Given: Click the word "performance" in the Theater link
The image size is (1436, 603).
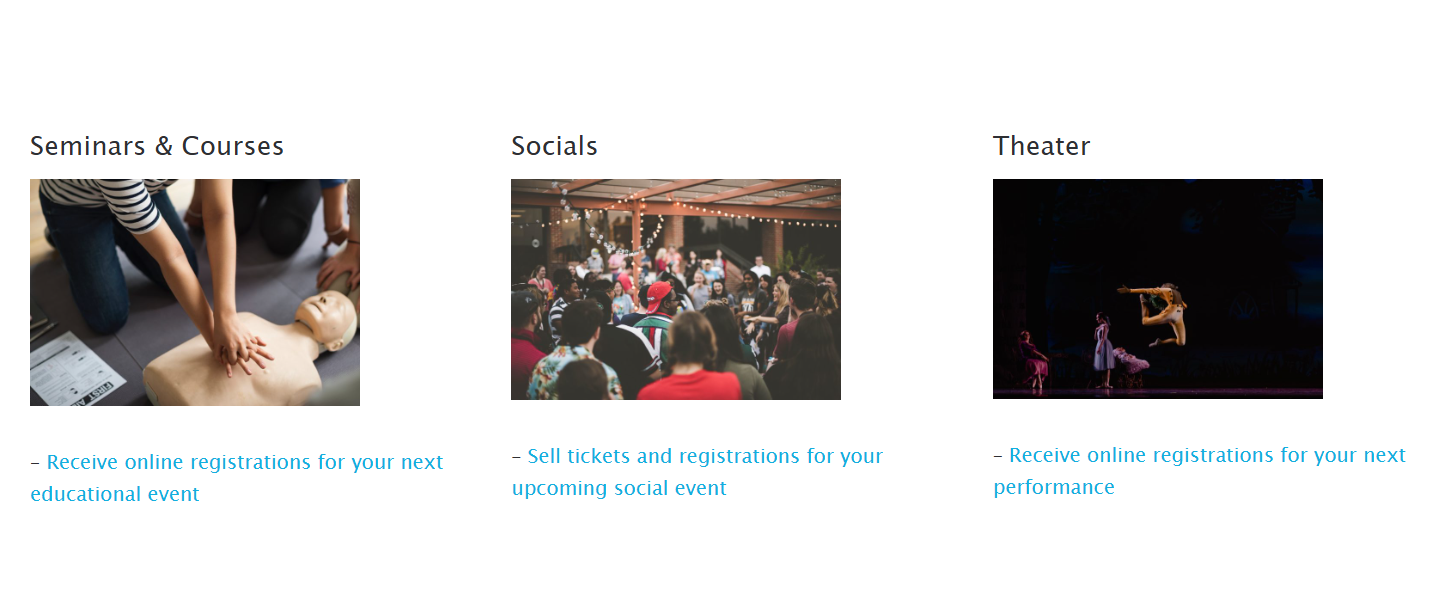Looking at the screenshot, I should point(1054,488).
